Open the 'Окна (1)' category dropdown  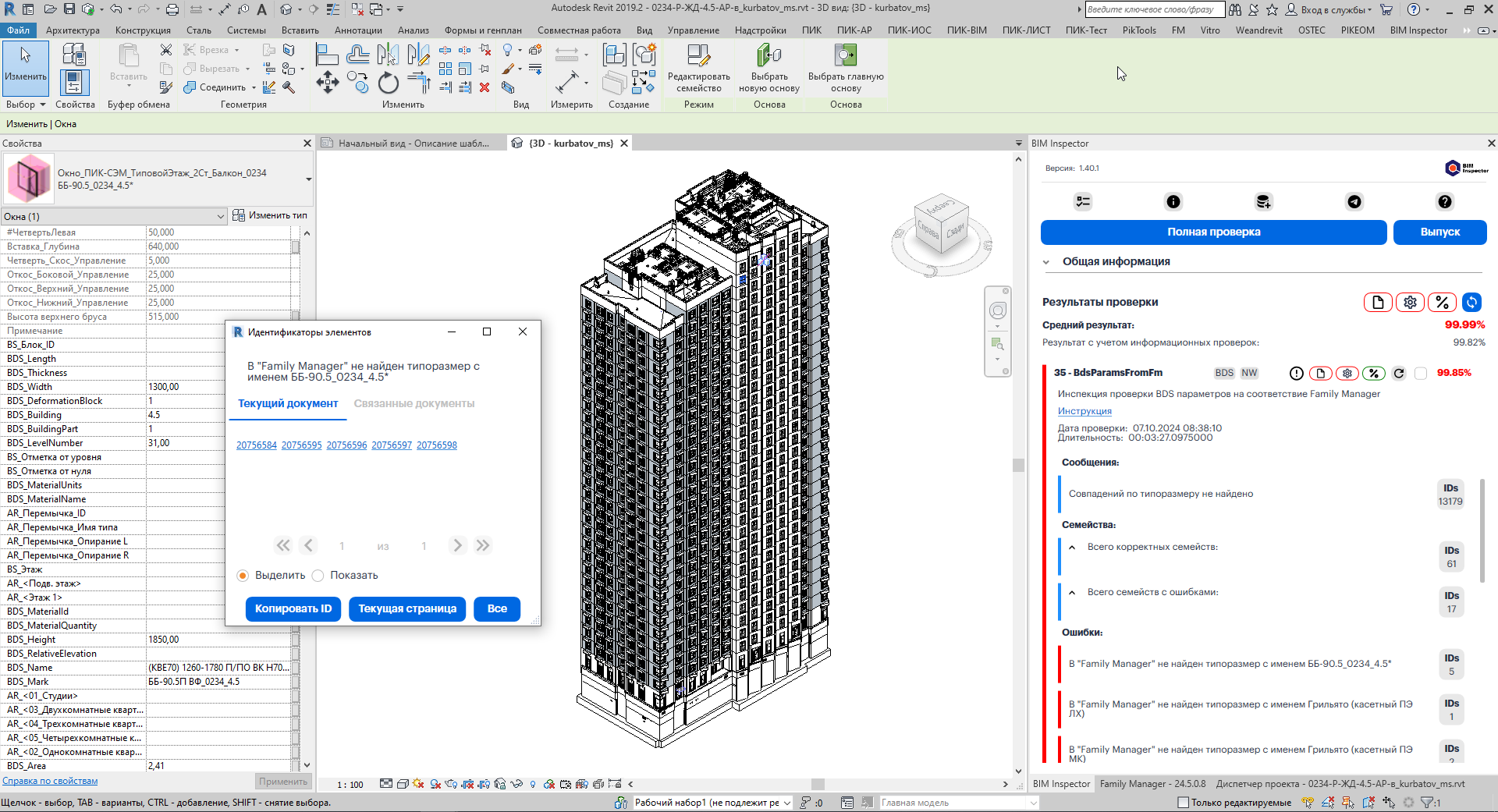(x=220, y=217)
